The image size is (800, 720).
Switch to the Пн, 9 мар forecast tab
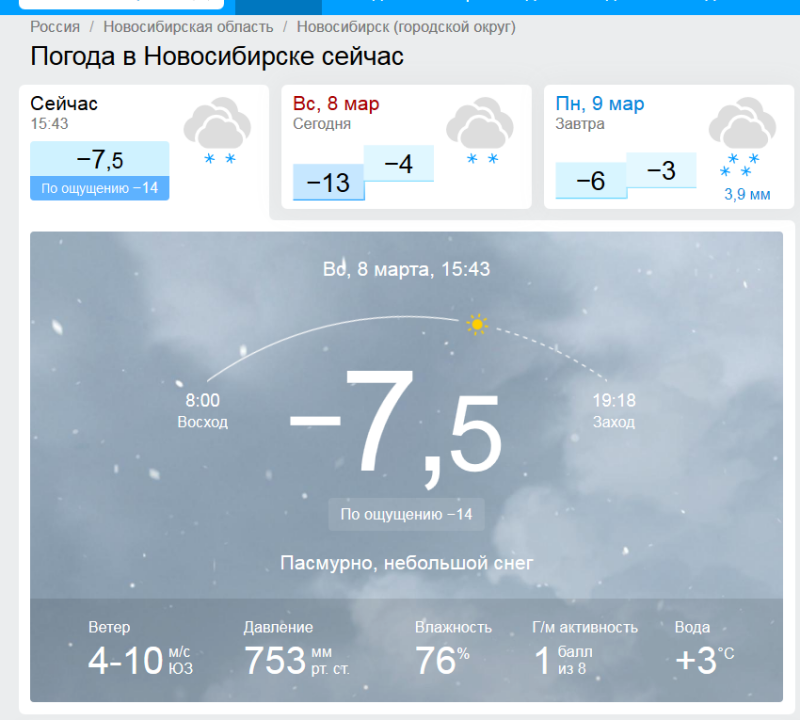[600, 104]
